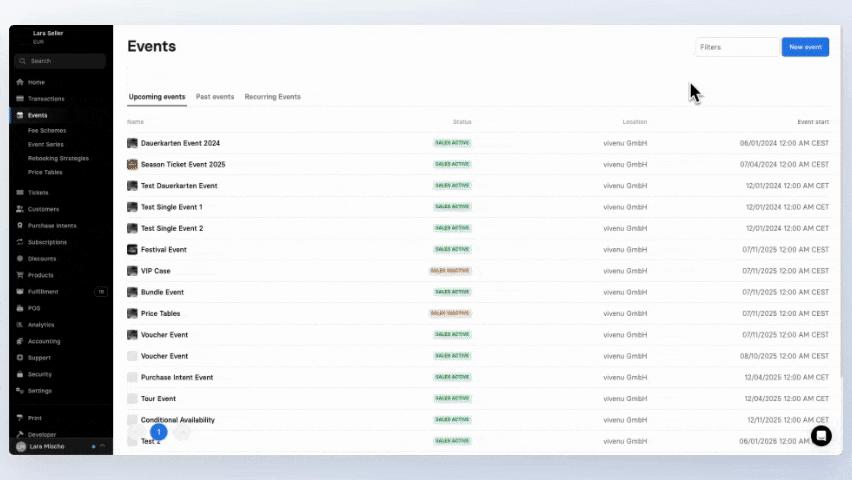Click the sidebar Search field
The width and height of the screenshot is (852, 480).
click(x=60, y=61)
